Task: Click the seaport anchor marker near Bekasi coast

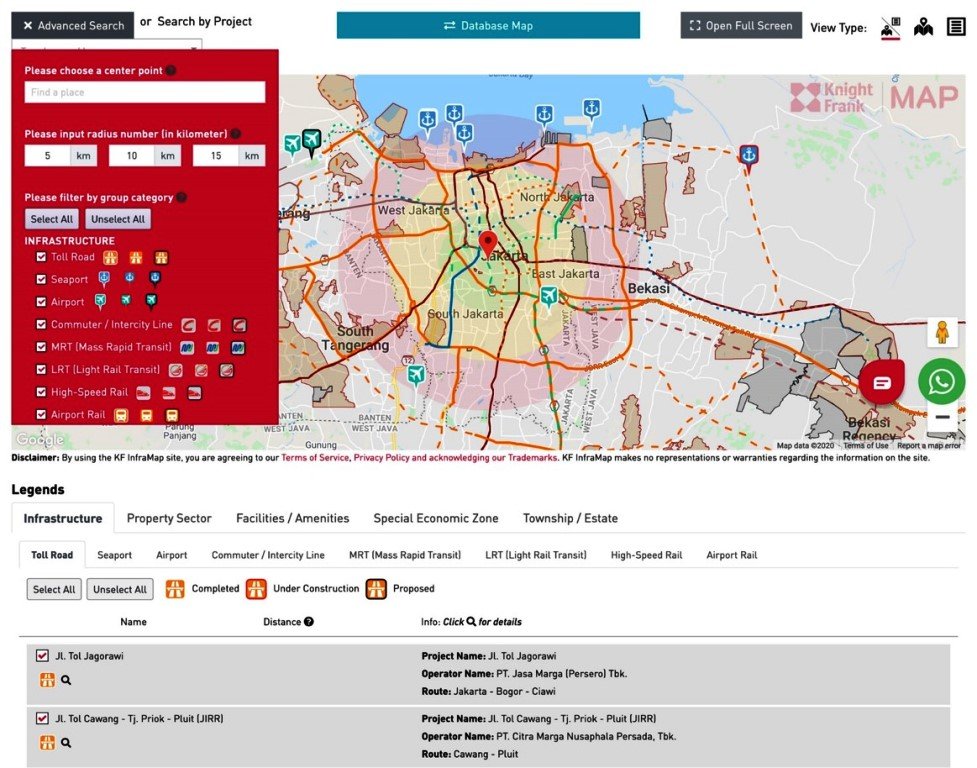Action: (x=748, y=156)
